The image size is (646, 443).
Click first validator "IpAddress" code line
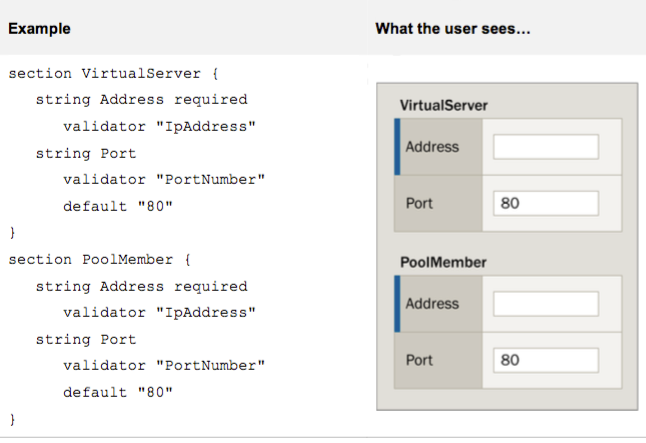click(159, 127)
